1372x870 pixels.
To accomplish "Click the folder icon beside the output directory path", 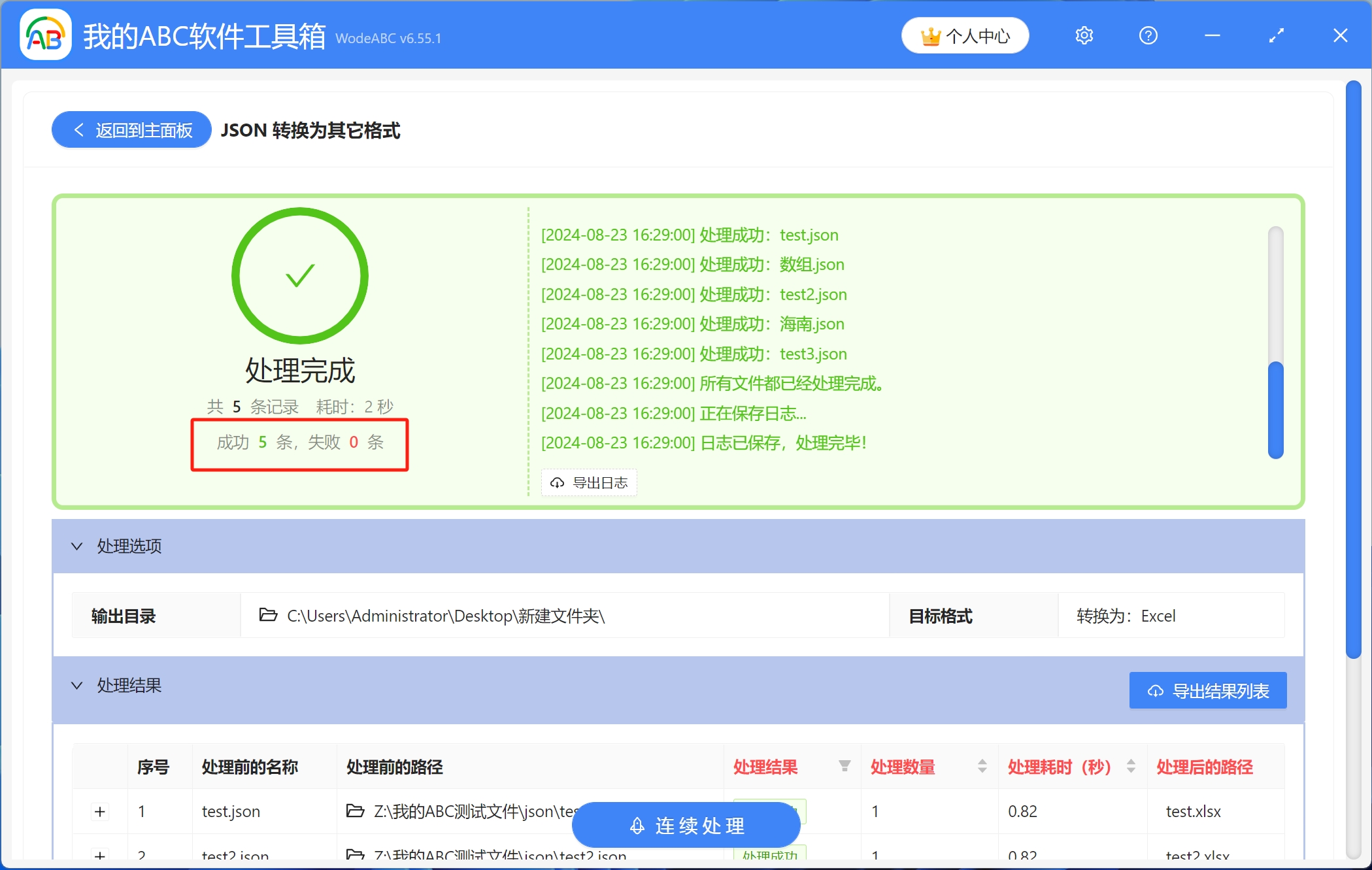I will pos(268,615).
